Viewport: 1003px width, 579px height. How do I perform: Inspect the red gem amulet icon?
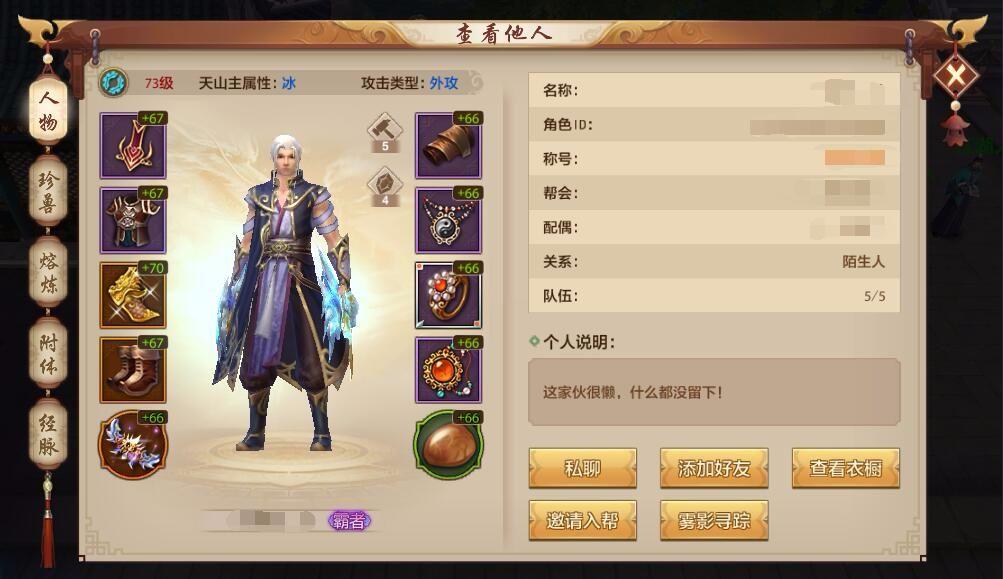[x=448, y=370]
